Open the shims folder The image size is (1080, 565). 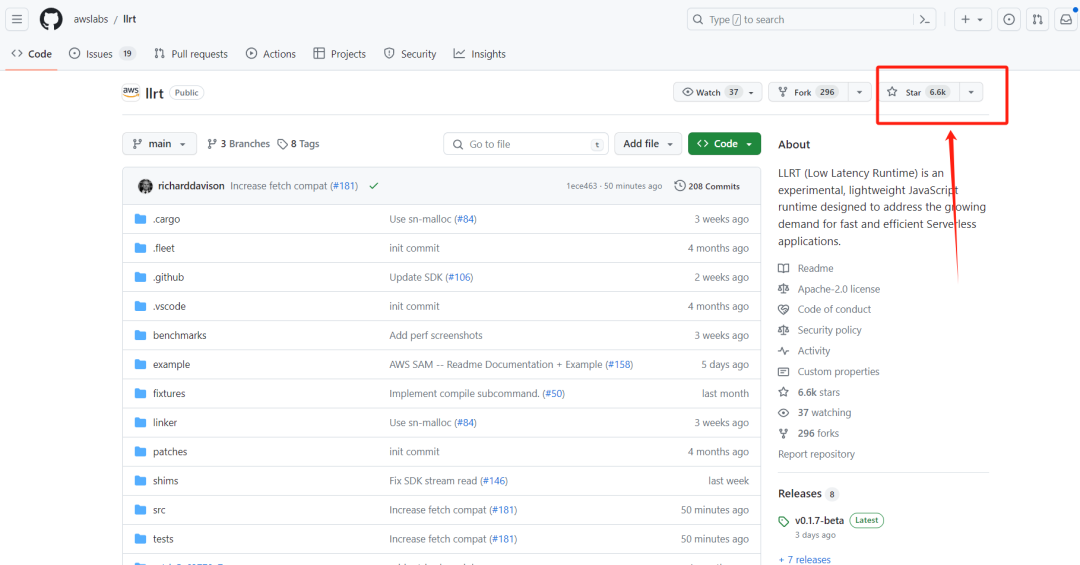pos(165,481)
